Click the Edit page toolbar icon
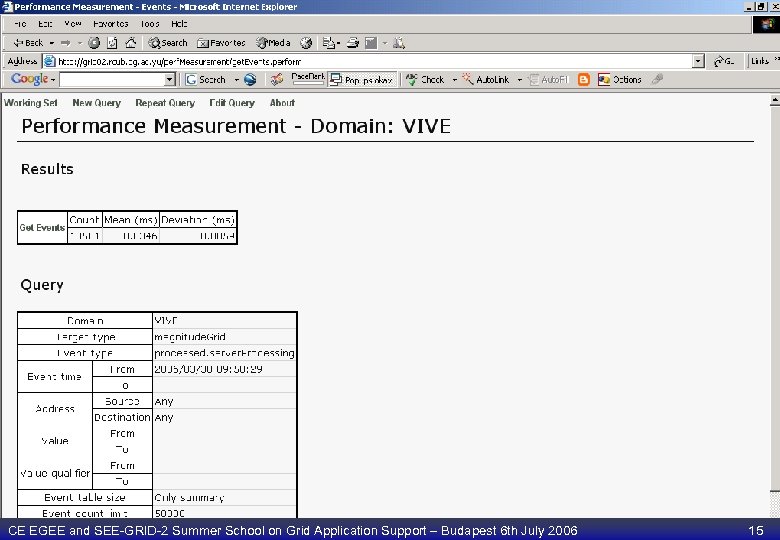The width and height of the screenshot is (780, 540). (x=371, y=43)
